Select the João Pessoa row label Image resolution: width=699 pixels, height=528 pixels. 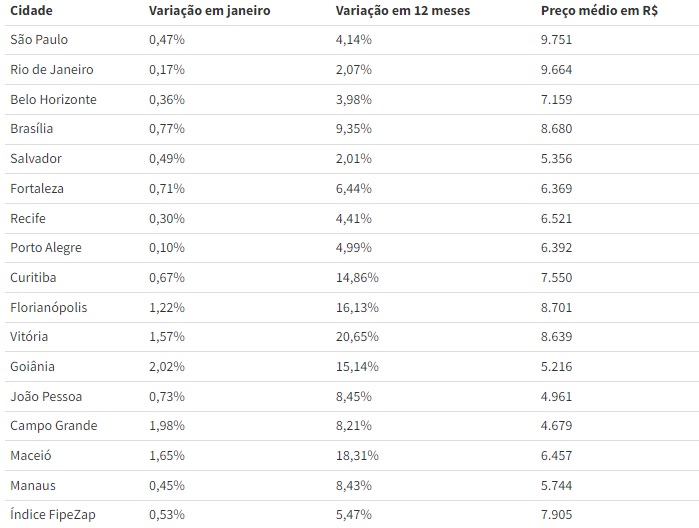(46, 396)
